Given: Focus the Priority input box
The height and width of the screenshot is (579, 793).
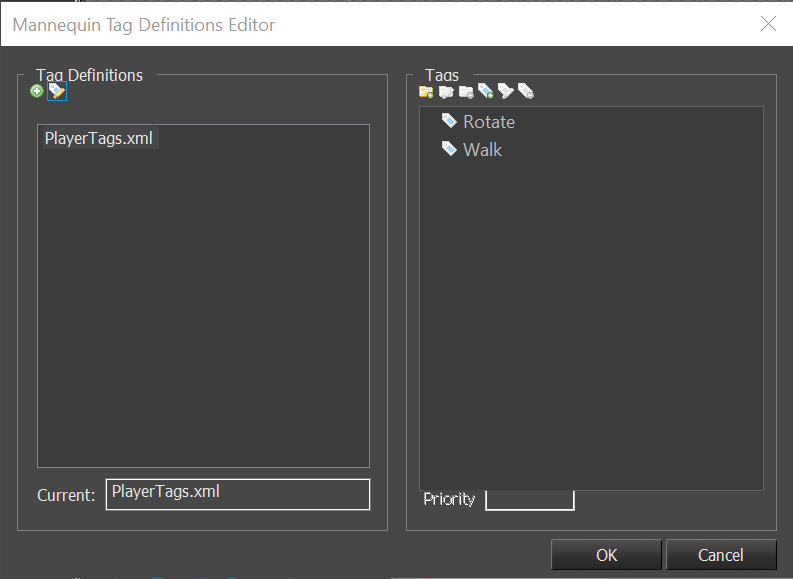Looking at the screenshot, I should pyautogui.click(x=529, y=499).
